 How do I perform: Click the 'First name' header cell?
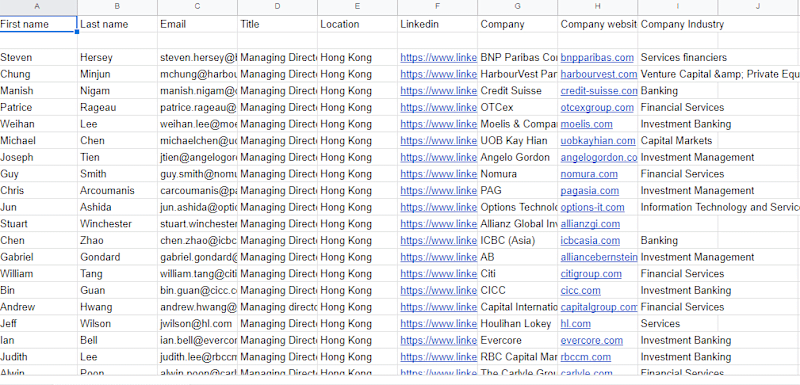[39, 24]
